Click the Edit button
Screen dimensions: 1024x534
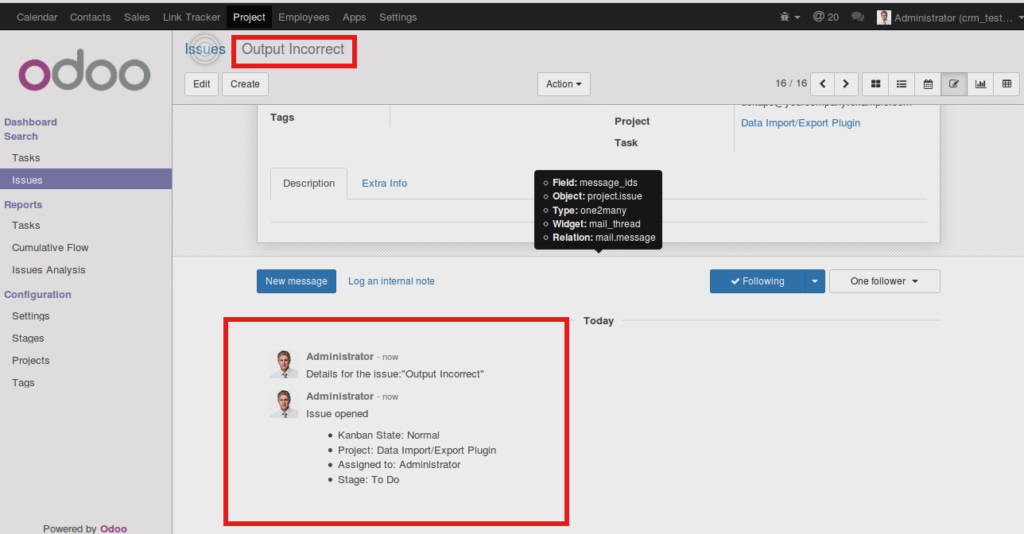[202, 84]
